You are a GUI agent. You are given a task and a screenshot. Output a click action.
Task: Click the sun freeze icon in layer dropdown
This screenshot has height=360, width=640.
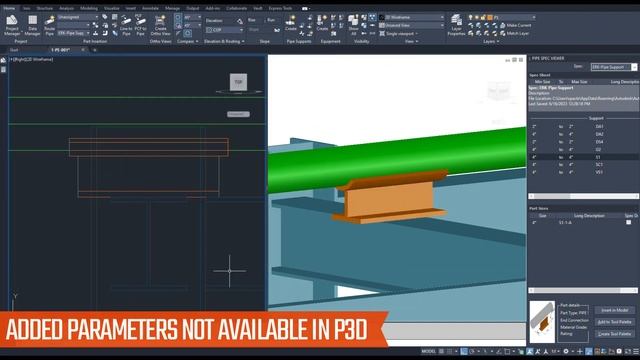point(477,17)
